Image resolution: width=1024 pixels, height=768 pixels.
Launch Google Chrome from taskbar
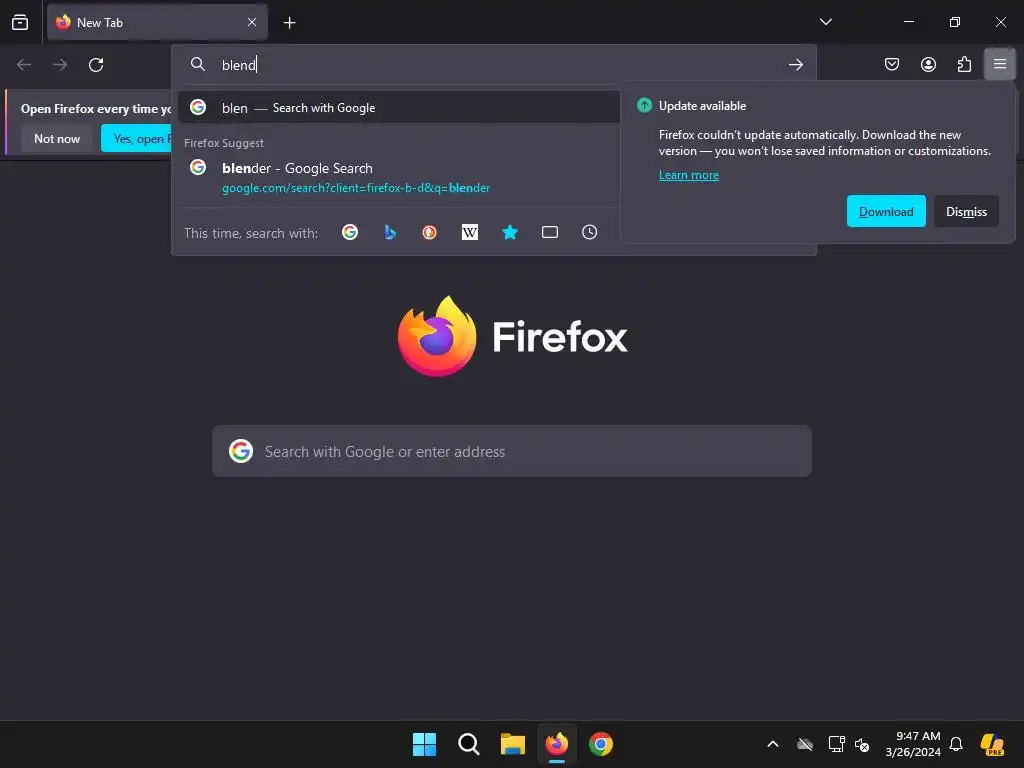point(601,744)
